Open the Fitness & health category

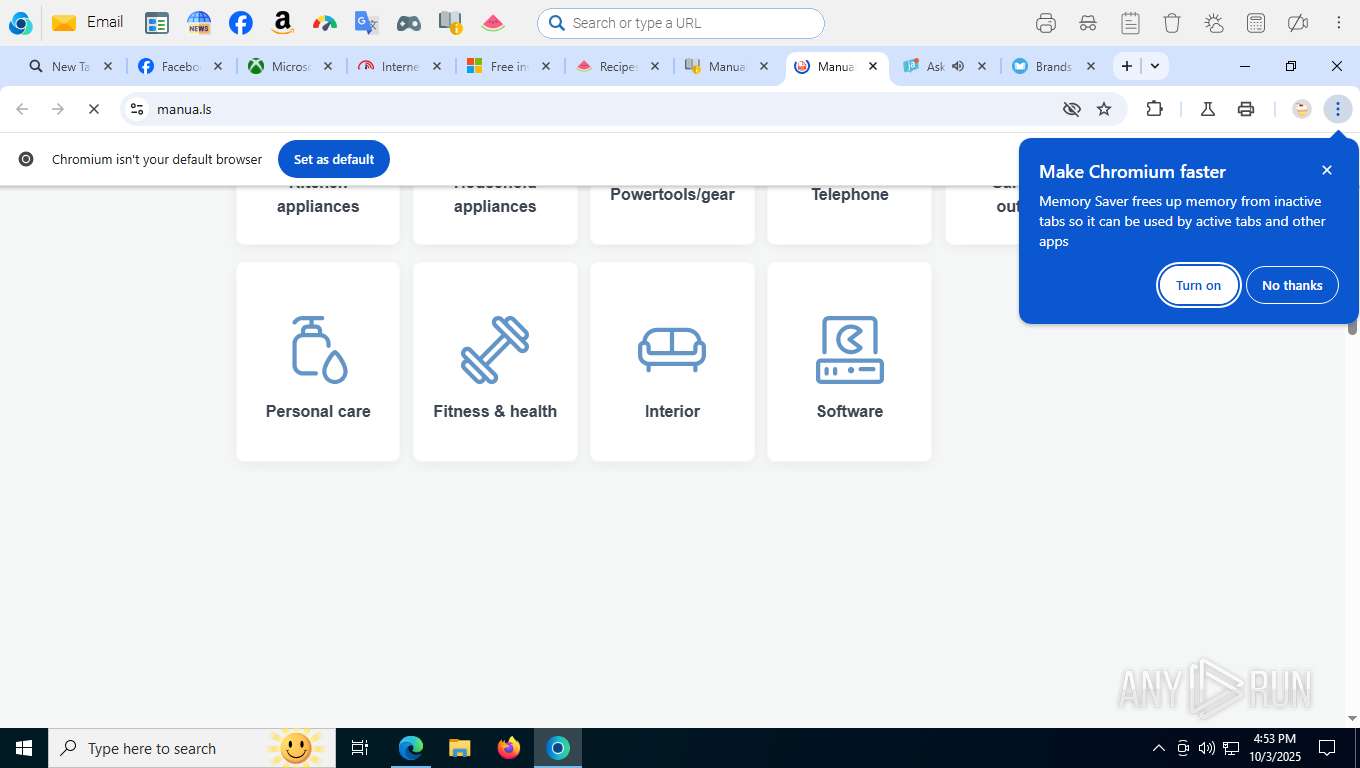click(x=495, y=362)
